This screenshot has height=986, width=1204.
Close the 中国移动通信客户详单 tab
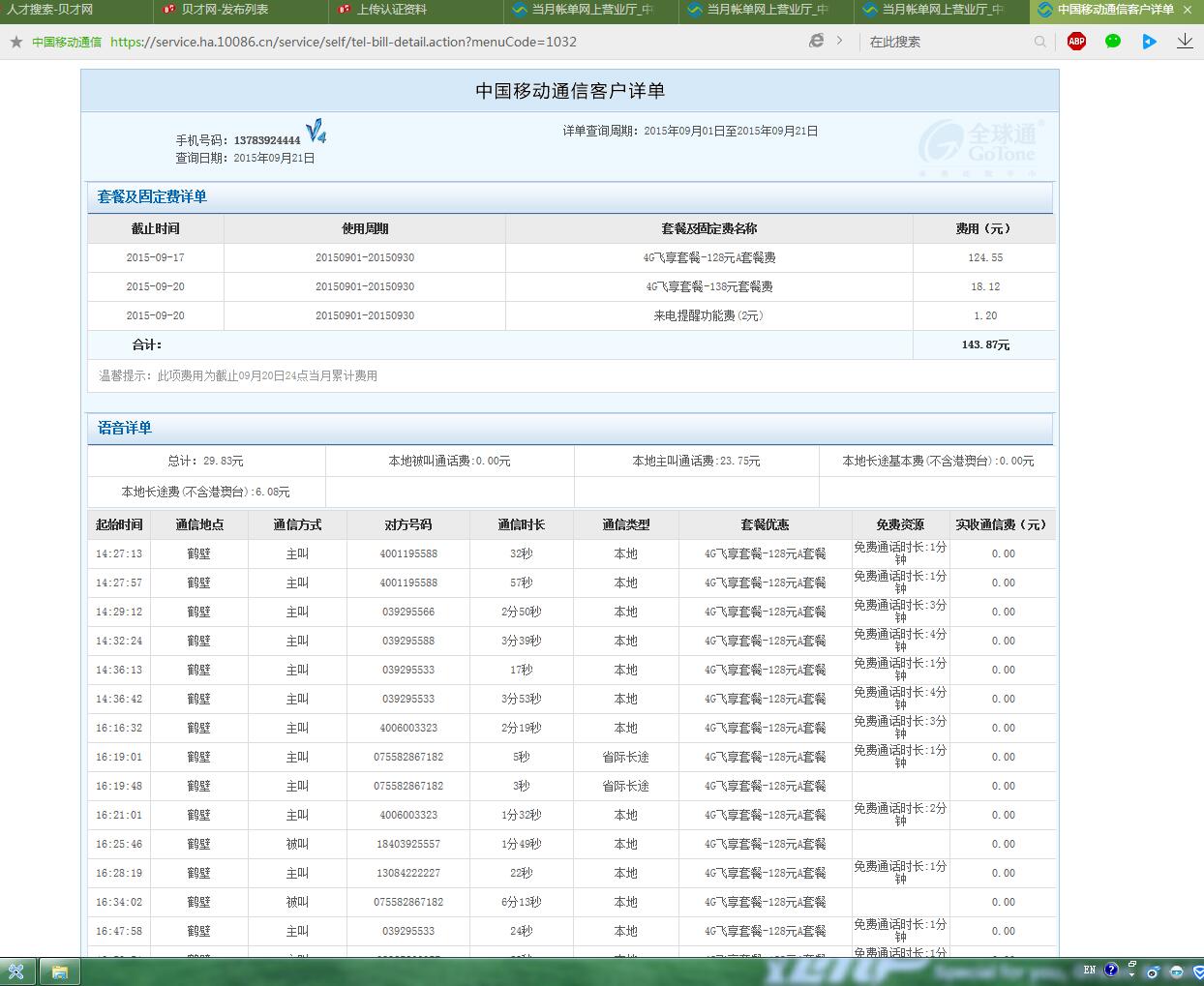point(1188,10)
